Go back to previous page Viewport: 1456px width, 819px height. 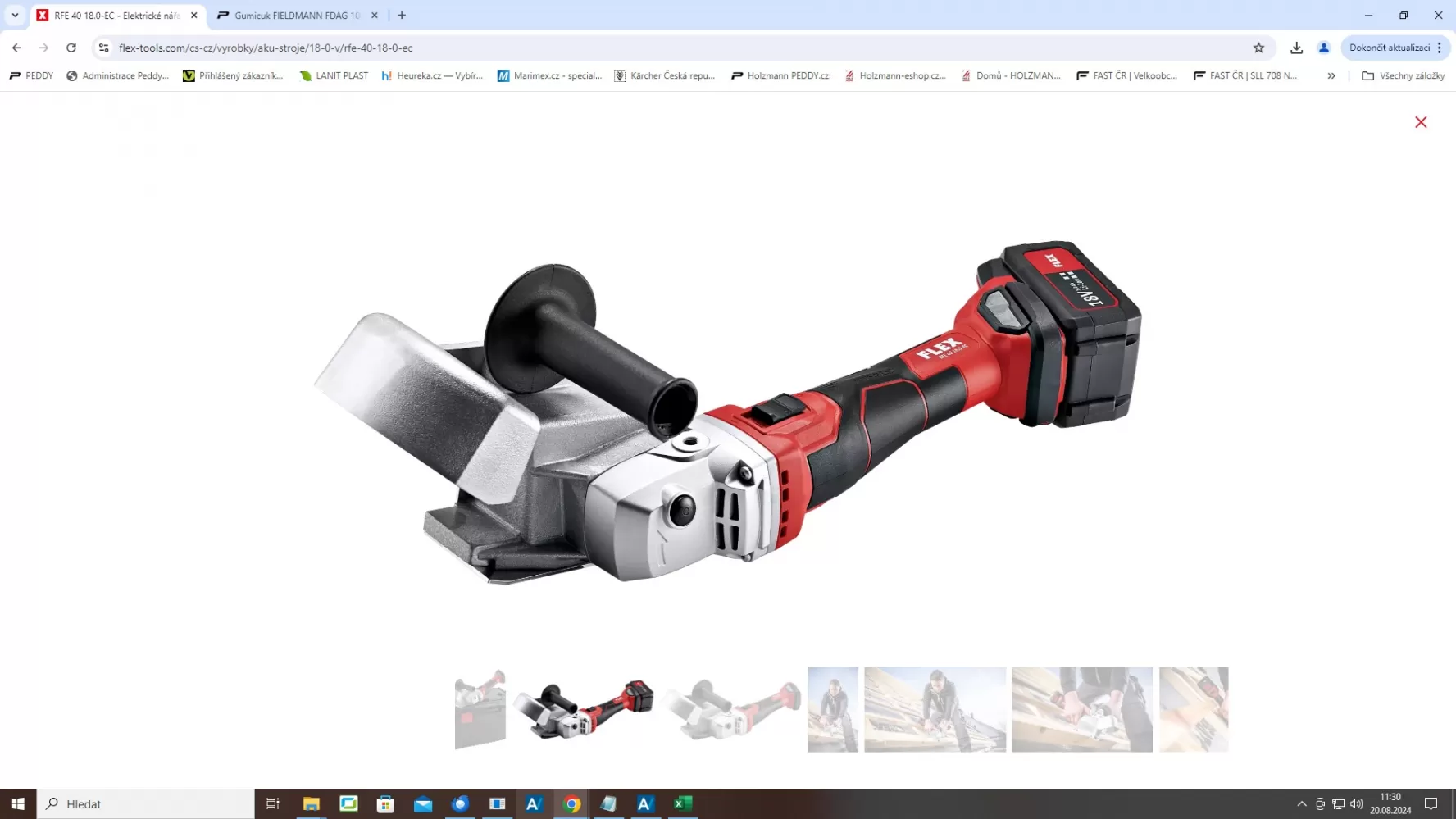pos(17,48)
